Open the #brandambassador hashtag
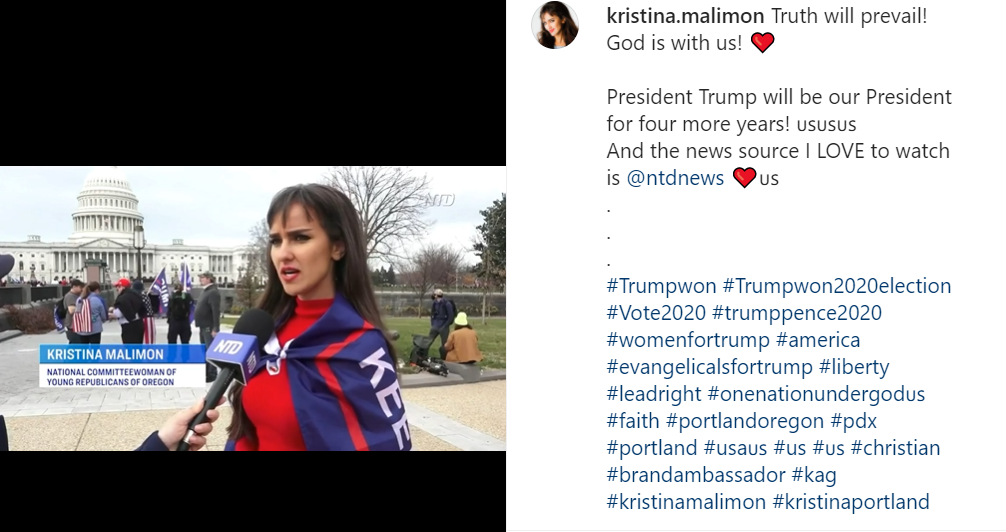Viewport: 1006px width, 532px height. (695, 474)
